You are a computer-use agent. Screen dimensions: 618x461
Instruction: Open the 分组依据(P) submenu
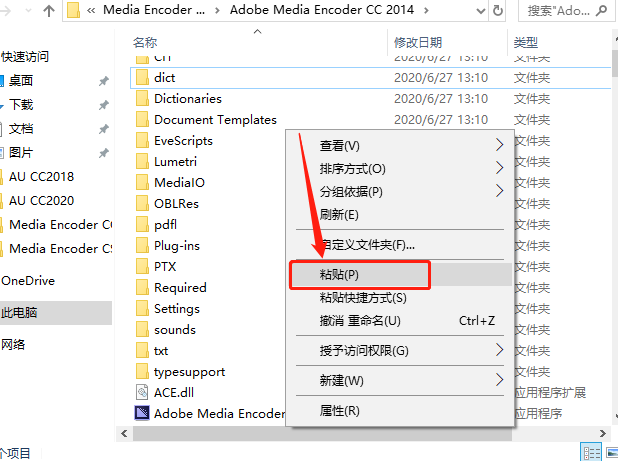click(x=400, y=192)
